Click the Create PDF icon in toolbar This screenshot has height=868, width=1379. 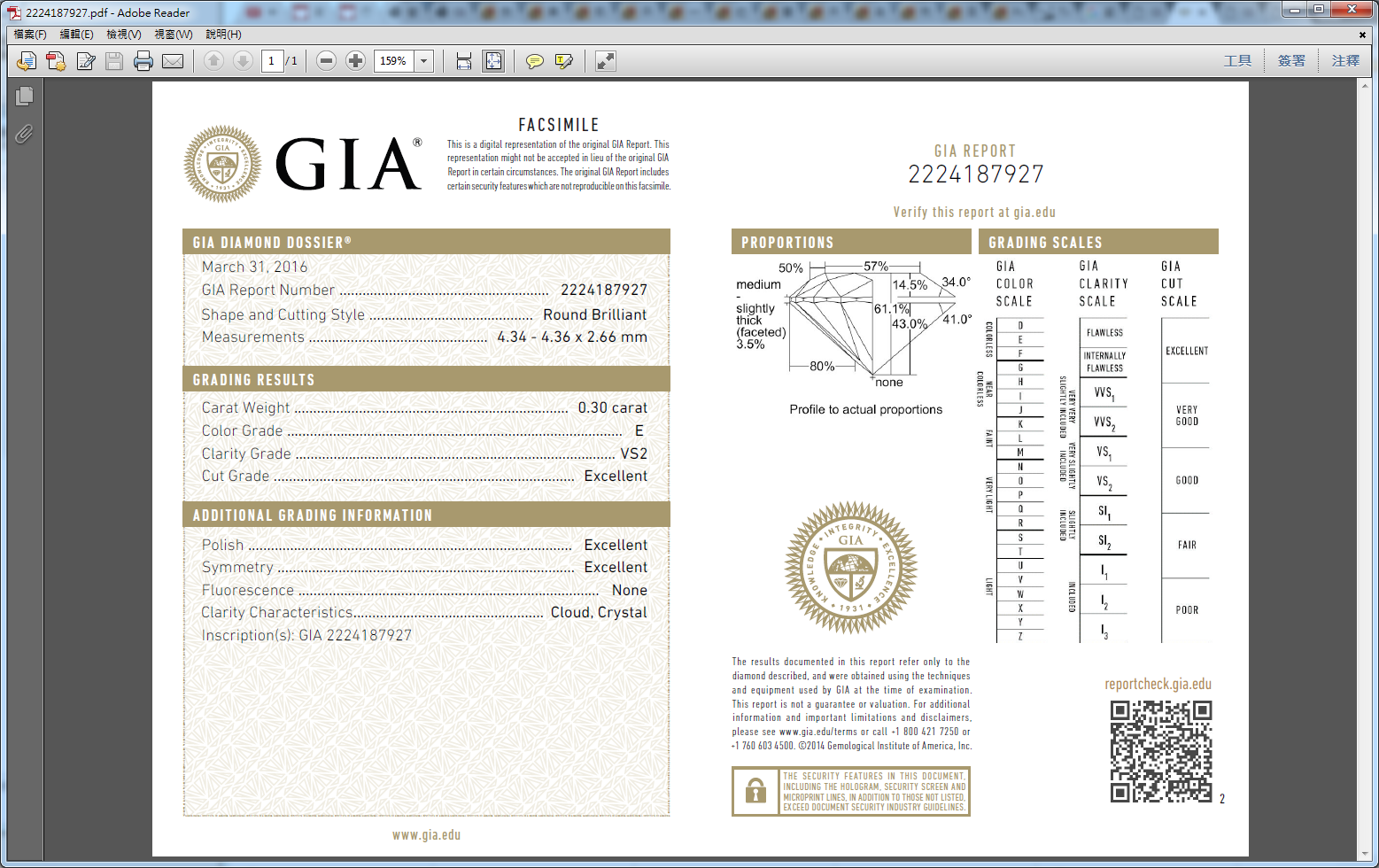tap(56, 61)
